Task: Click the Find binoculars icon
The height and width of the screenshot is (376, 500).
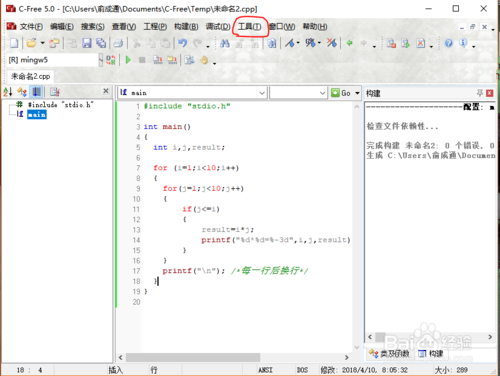Action: [225, 43]
